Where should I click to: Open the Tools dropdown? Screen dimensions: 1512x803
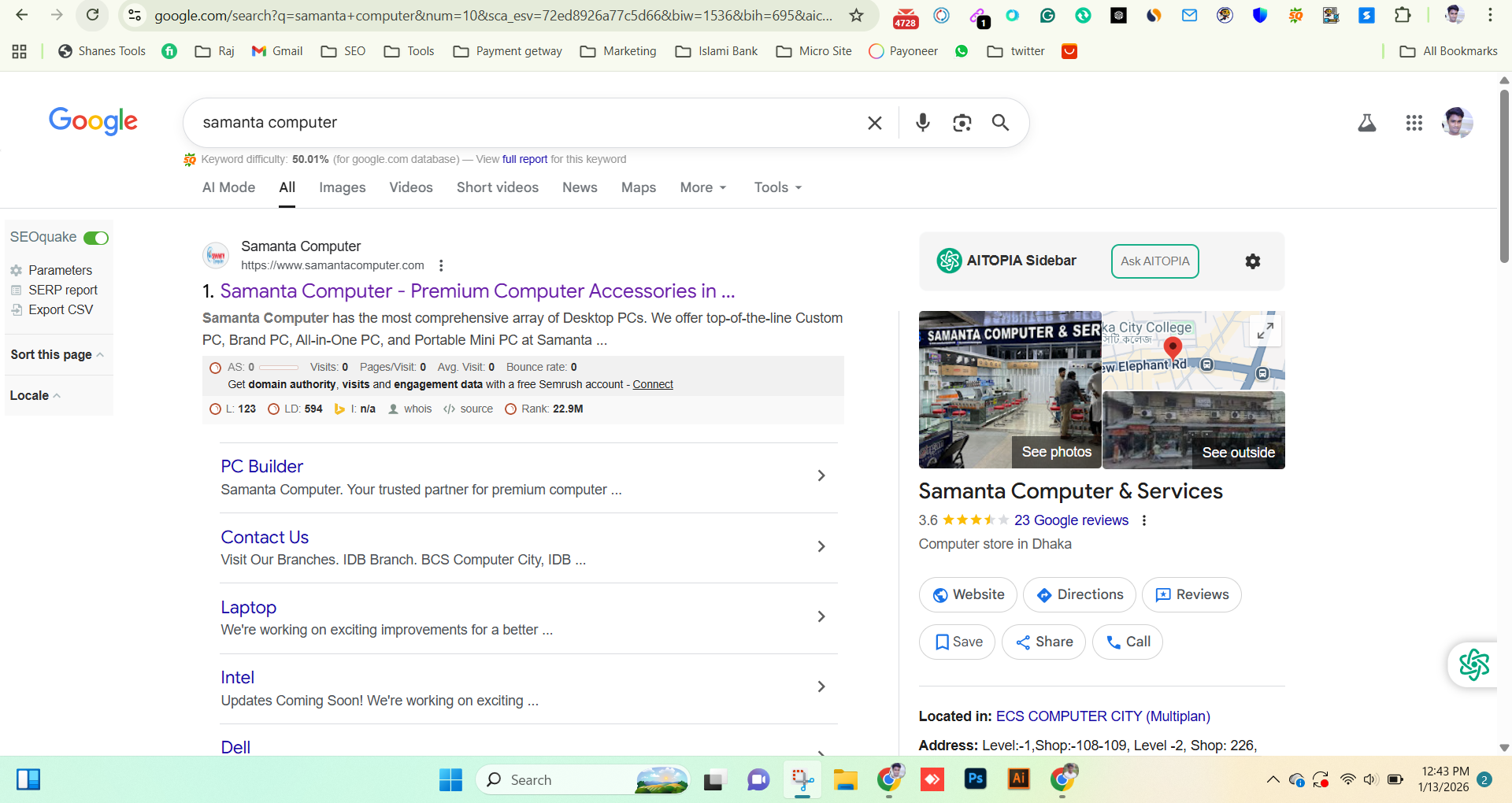[x=778, y=187]
